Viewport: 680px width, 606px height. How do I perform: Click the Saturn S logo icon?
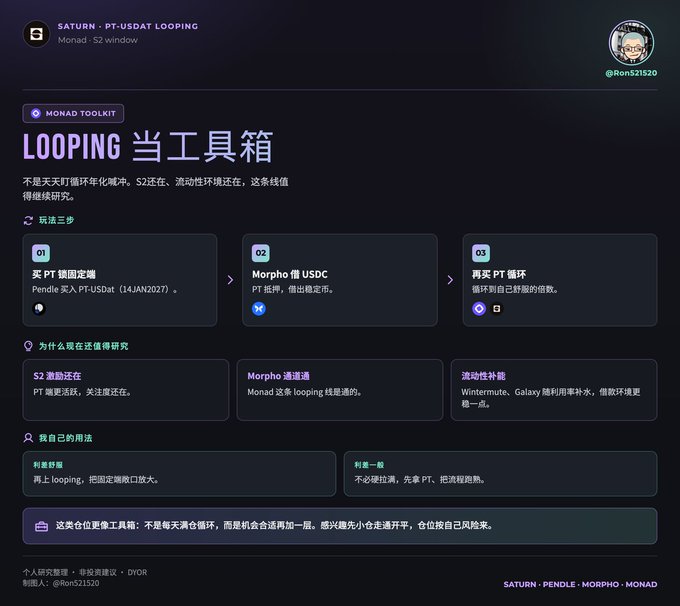[x=36, y=34]
